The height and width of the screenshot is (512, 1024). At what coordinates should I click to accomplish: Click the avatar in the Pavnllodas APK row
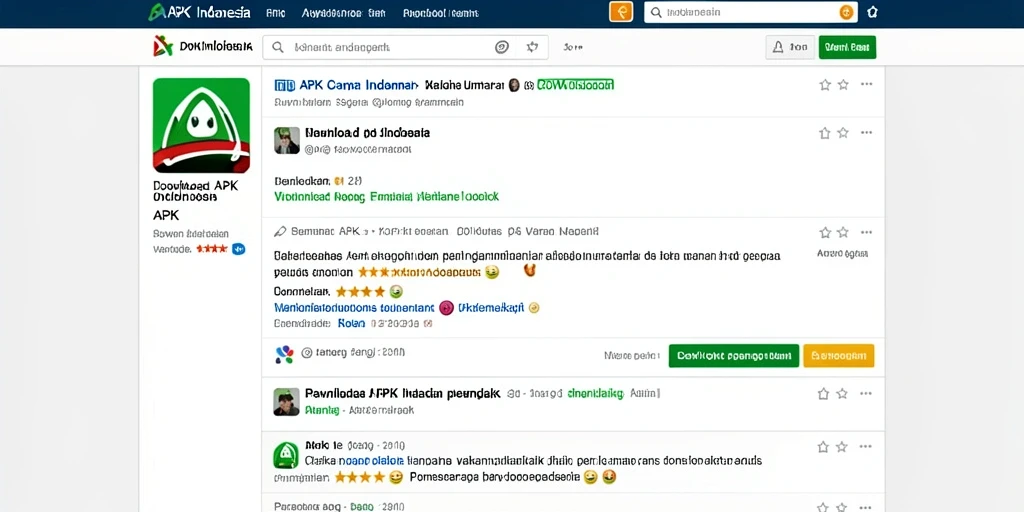pos(286,402)
